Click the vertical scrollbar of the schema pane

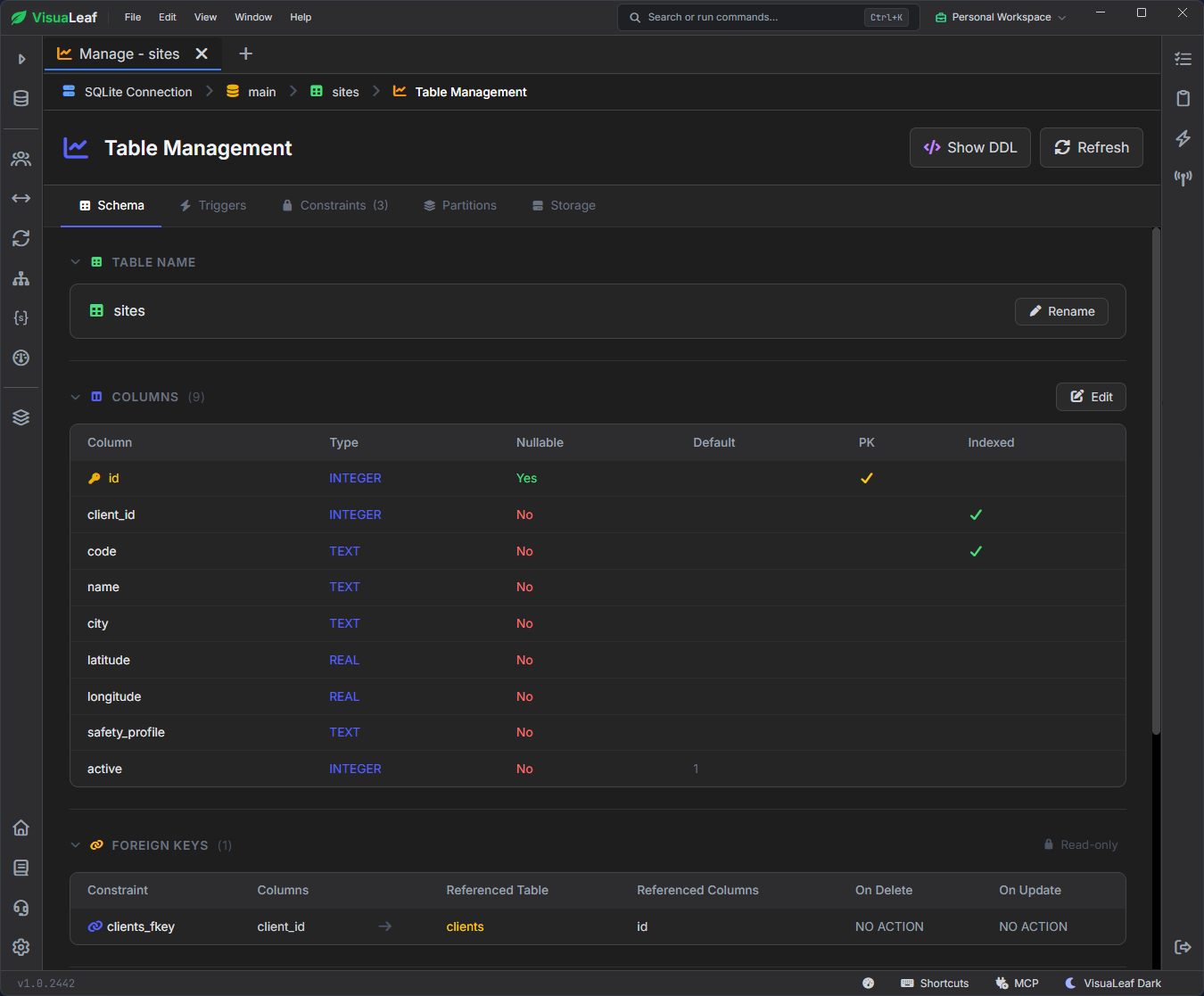click(1156, 482)
